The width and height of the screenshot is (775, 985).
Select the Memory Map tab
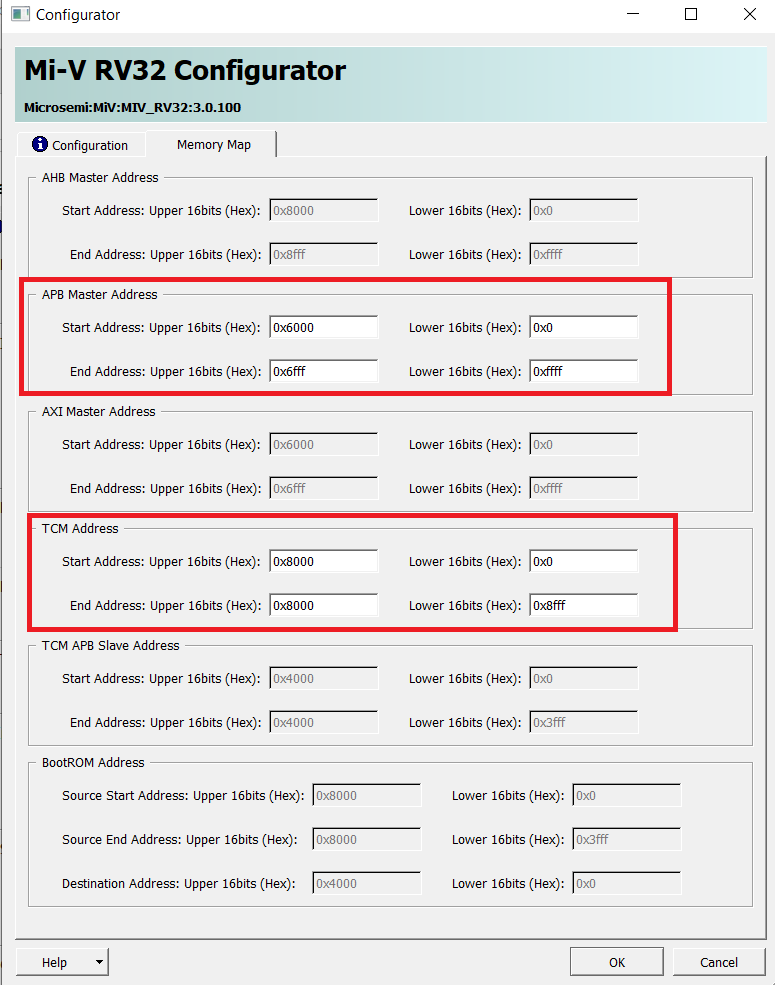(x=213, y=144)
